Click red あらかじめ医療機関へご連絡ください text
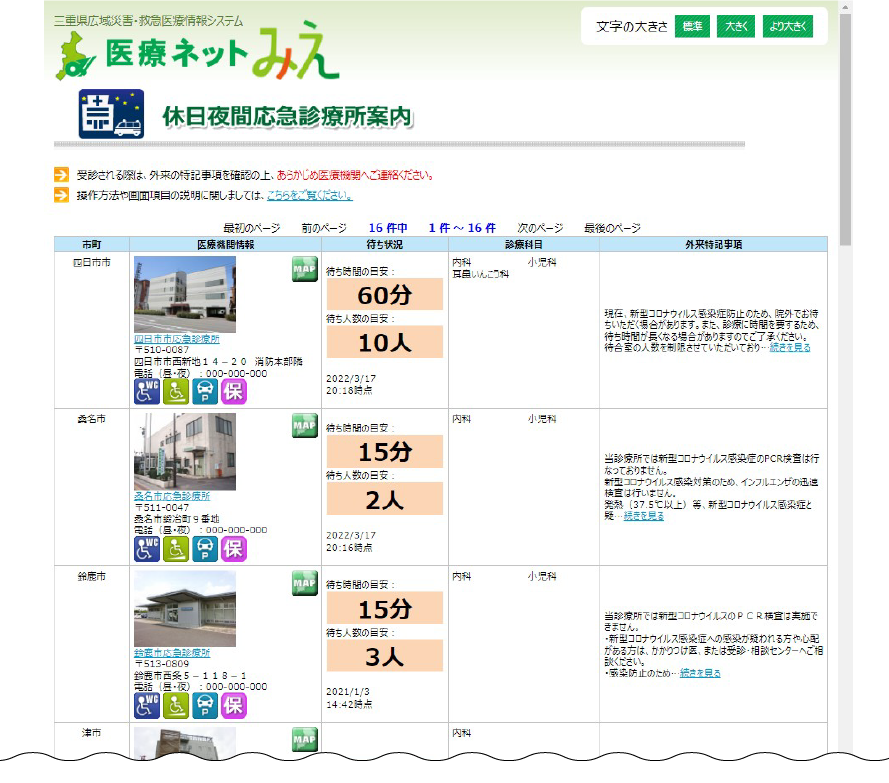The image size is (889, 783). tap(355, 175)
